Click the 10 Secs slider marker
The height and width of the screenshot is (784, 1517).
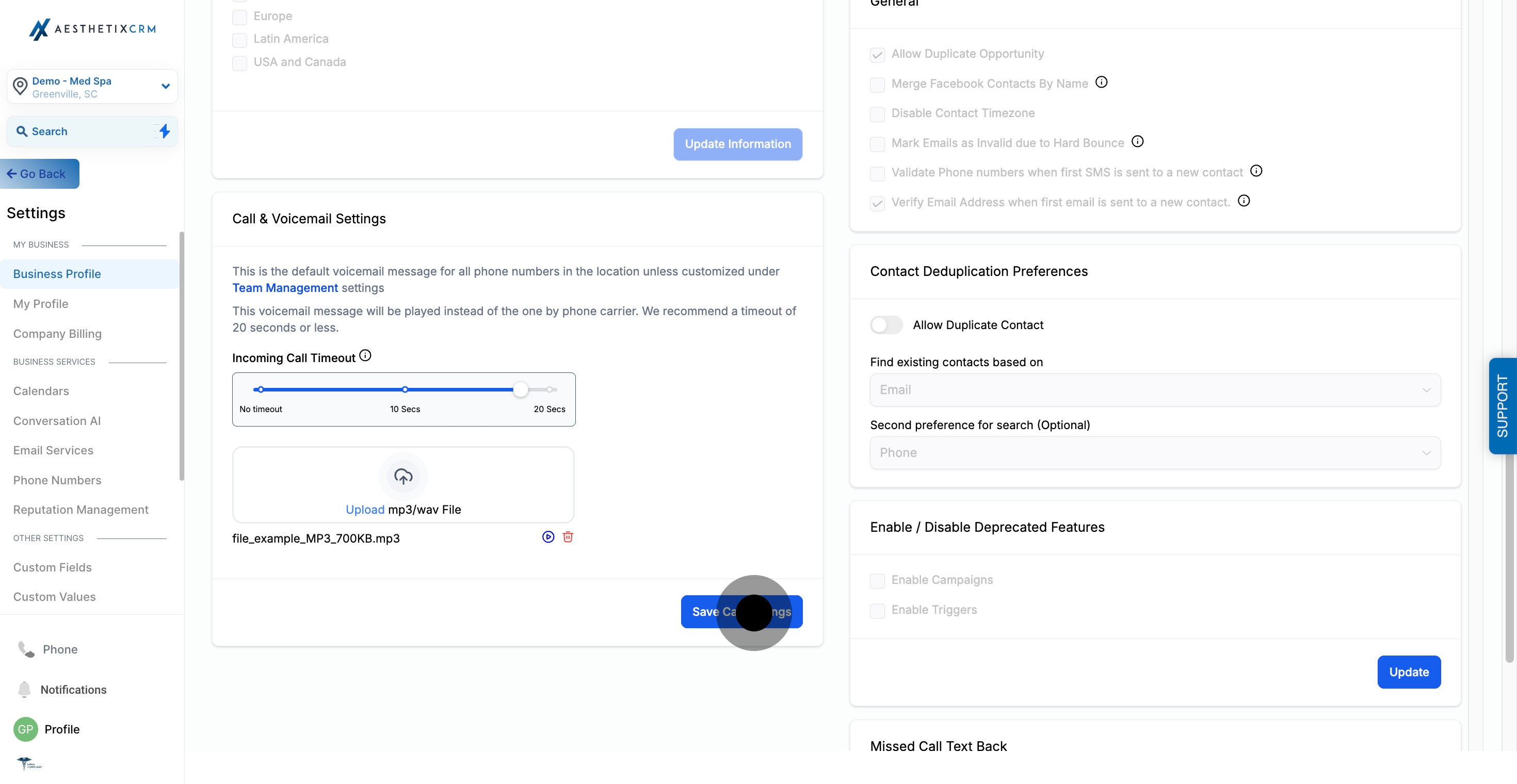(405, 389)
